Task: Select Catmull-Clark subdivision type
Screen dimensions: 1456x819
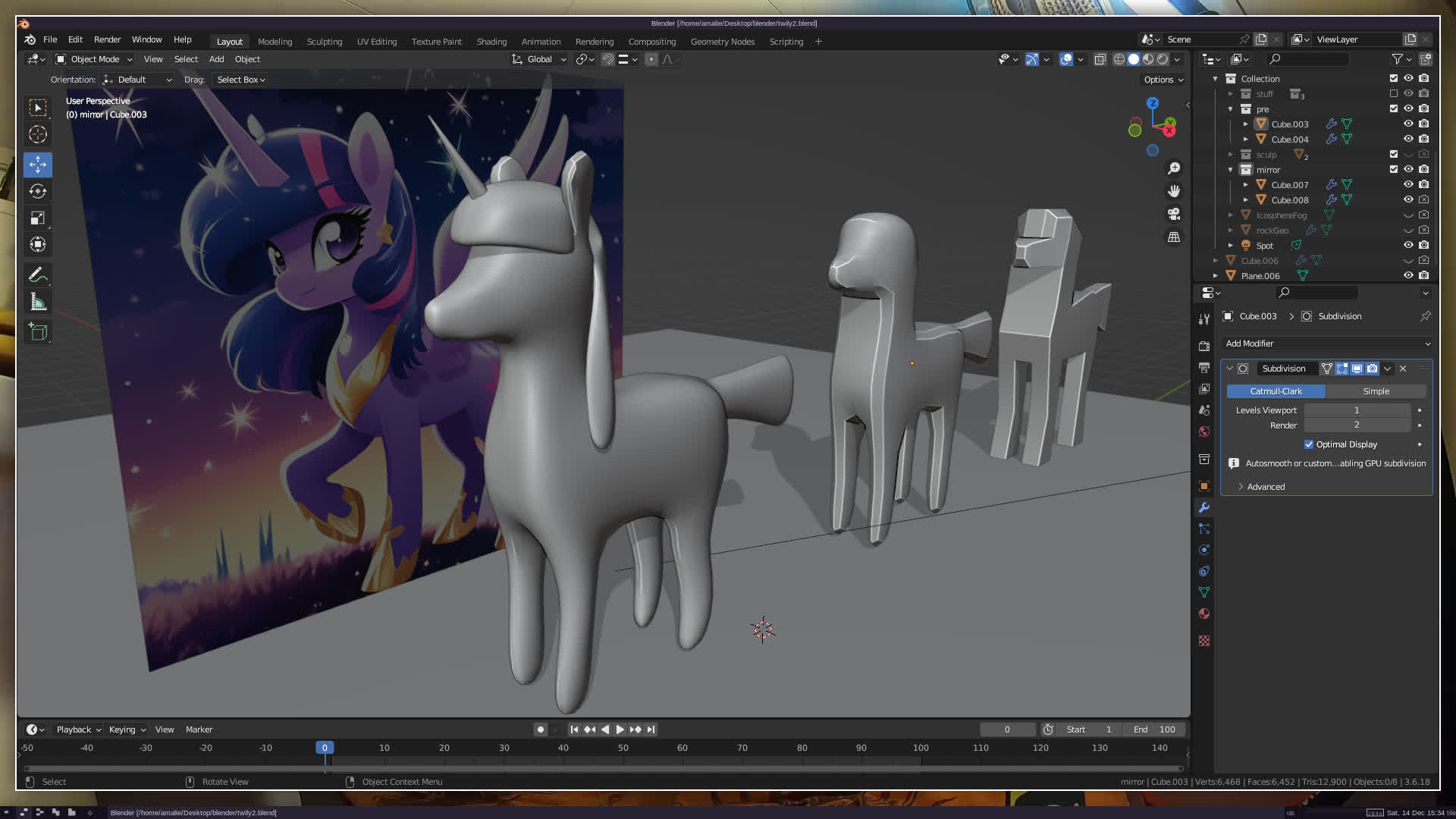Action: pos(1276,391)
